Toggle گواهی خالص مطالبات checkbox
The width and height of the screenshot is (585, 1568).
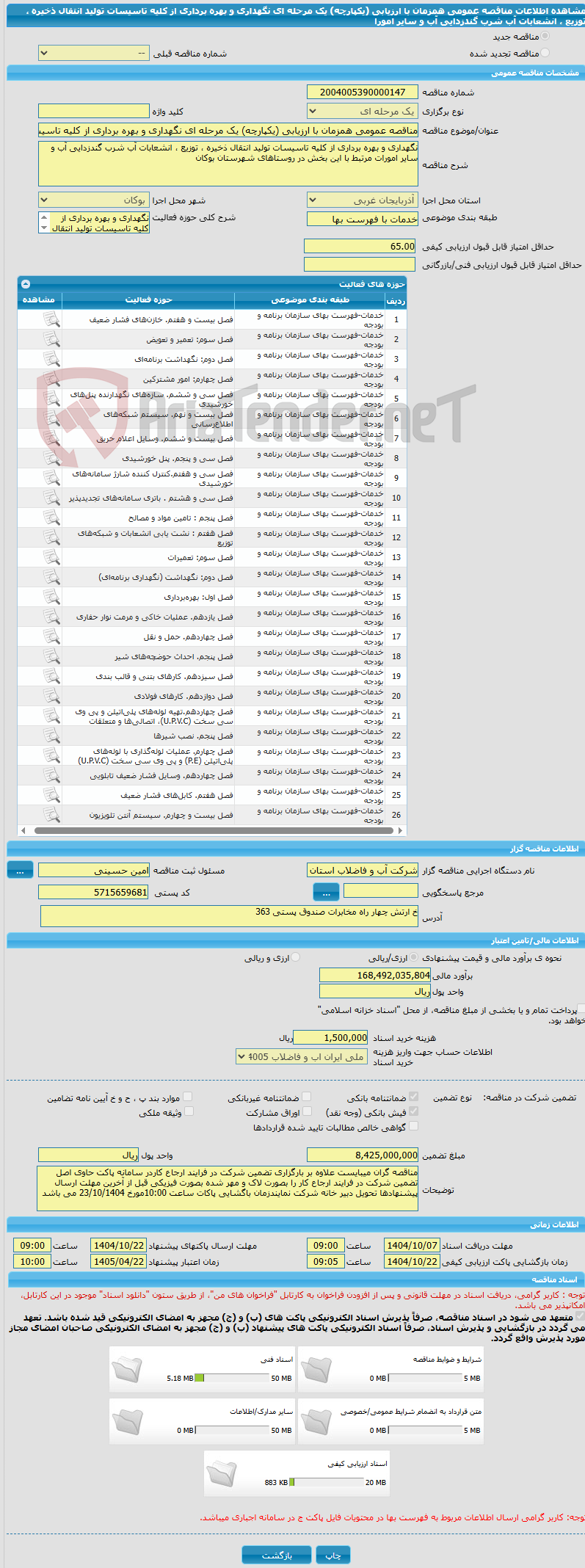point(413,1126)
